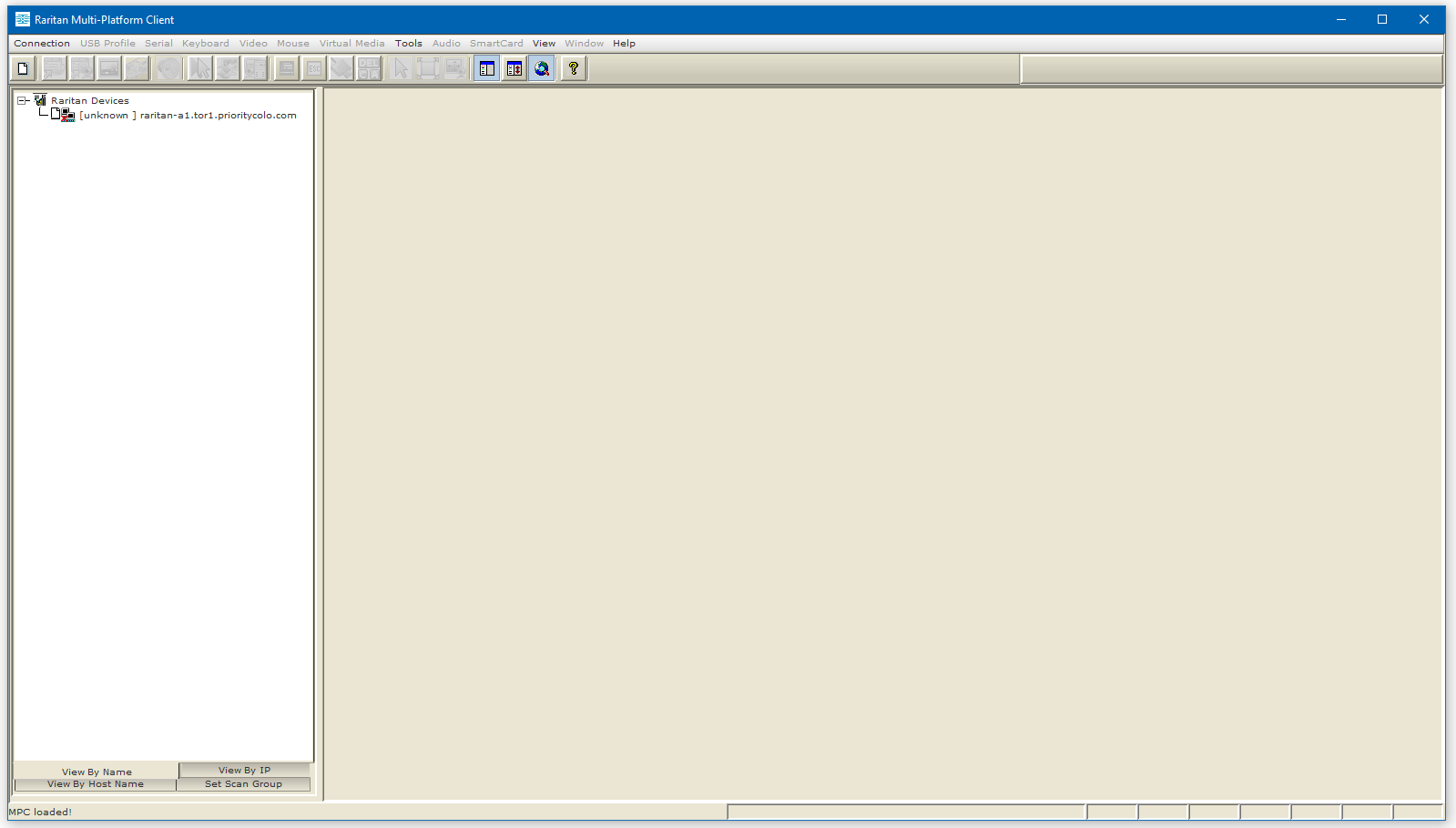The width and height of the screenshot is (1456, 828).
Task: Close the Raritan Multi-Platform Client window
Action: pos(1424,19)
